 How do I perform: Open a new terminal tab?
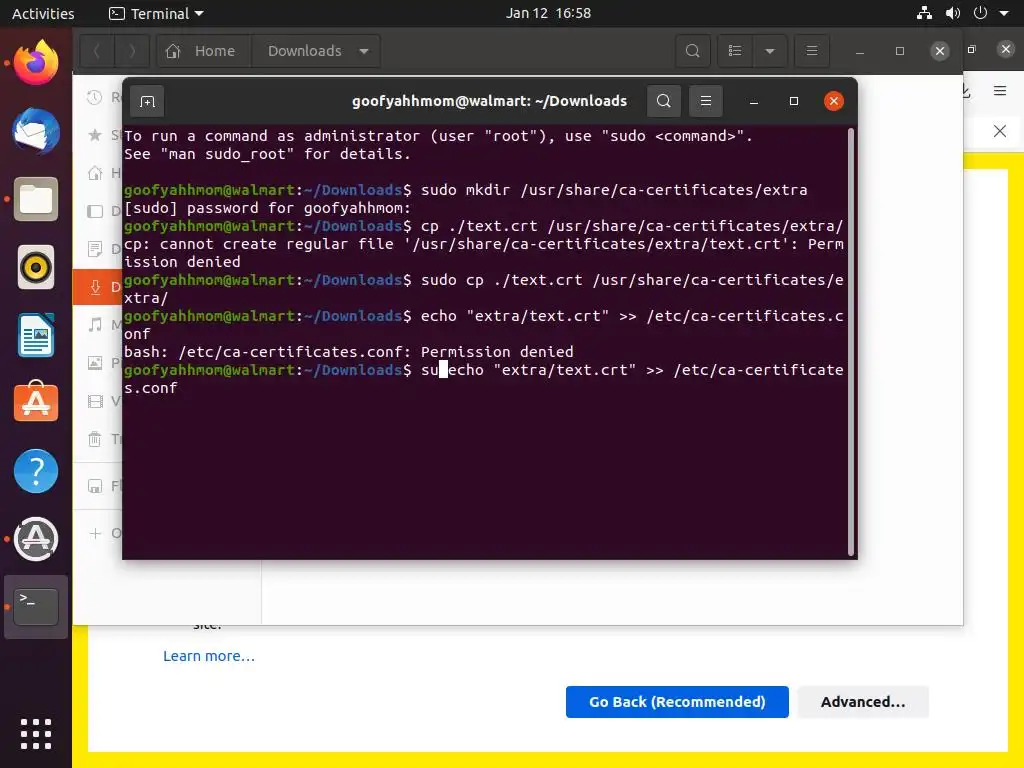coord(147,101)
